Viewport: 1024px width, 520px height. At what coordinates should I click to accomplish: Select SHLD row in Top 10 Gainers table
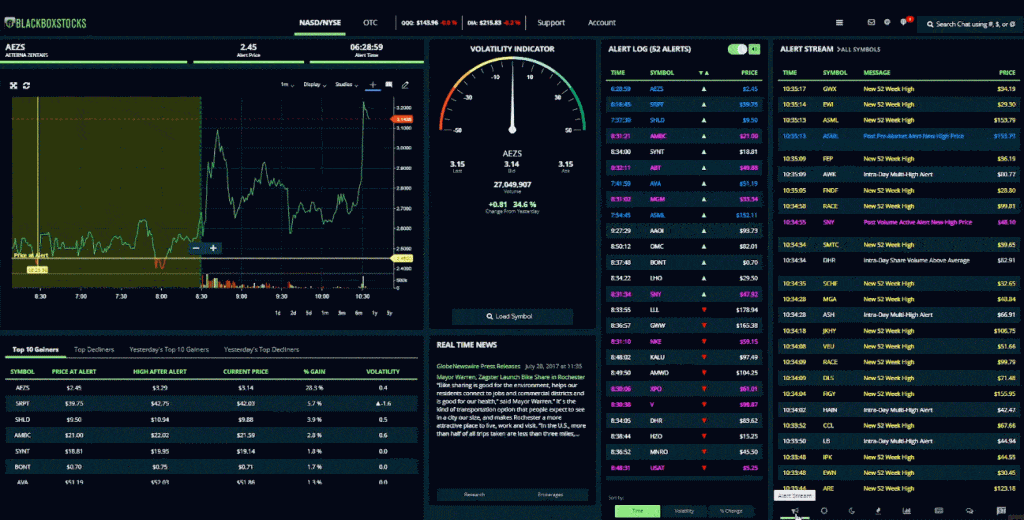point(212,419)
